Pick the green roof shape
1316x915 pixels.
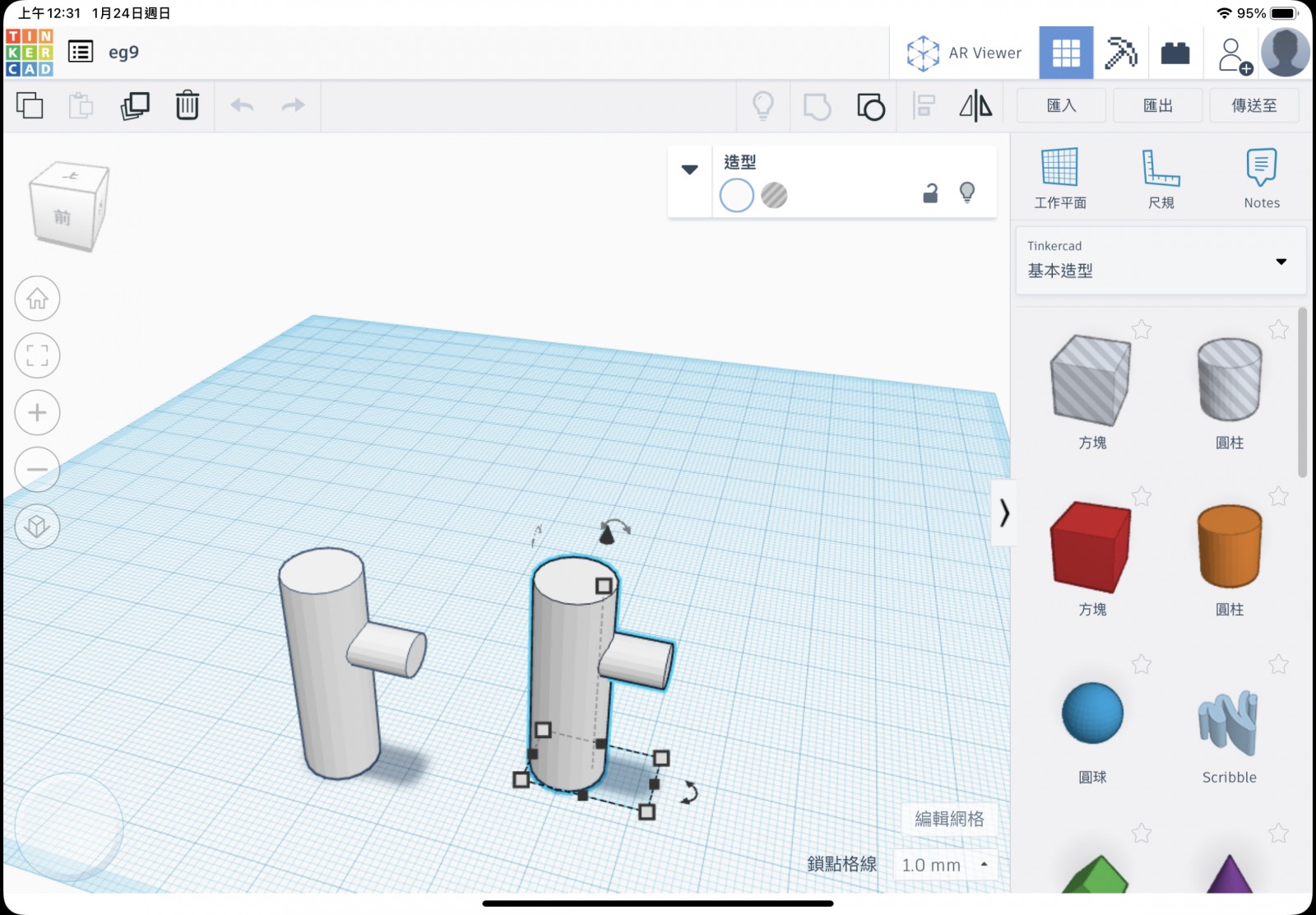[1094, 876]
